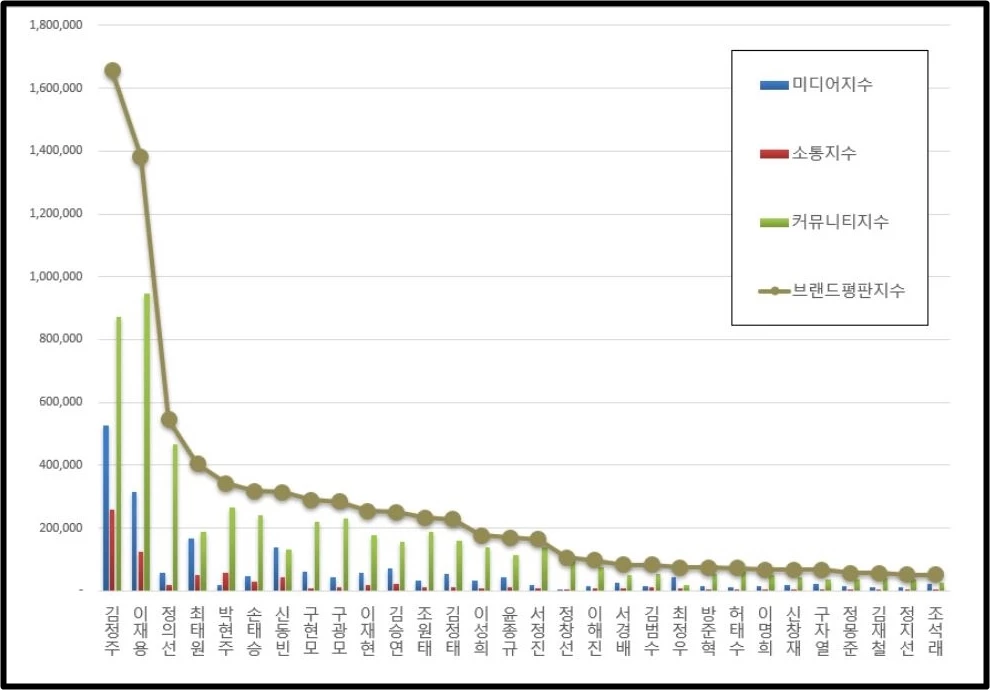
Task: Click 김정주's top brand reputation data point
Action: [113, 71]
